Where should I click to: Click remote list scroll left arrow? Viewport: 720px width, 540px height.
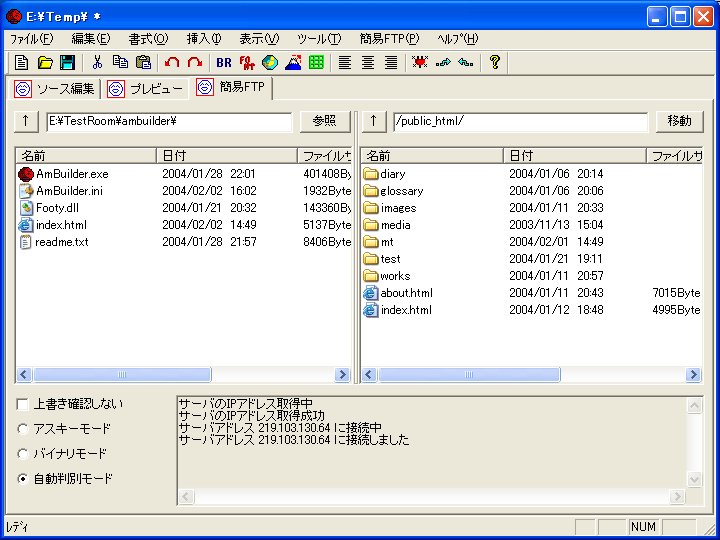[369, 375]
